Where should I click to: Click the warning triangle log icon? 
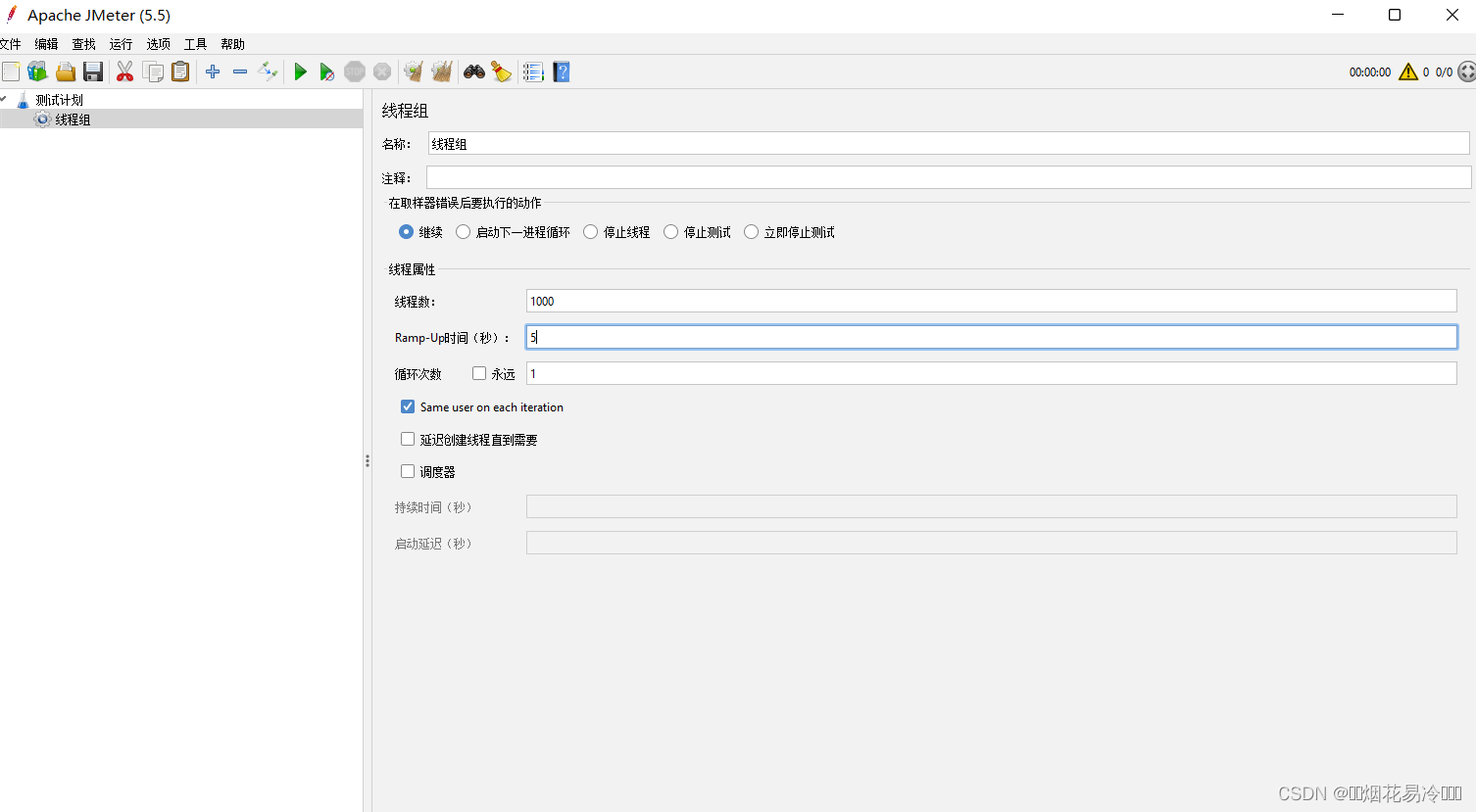1408,72
